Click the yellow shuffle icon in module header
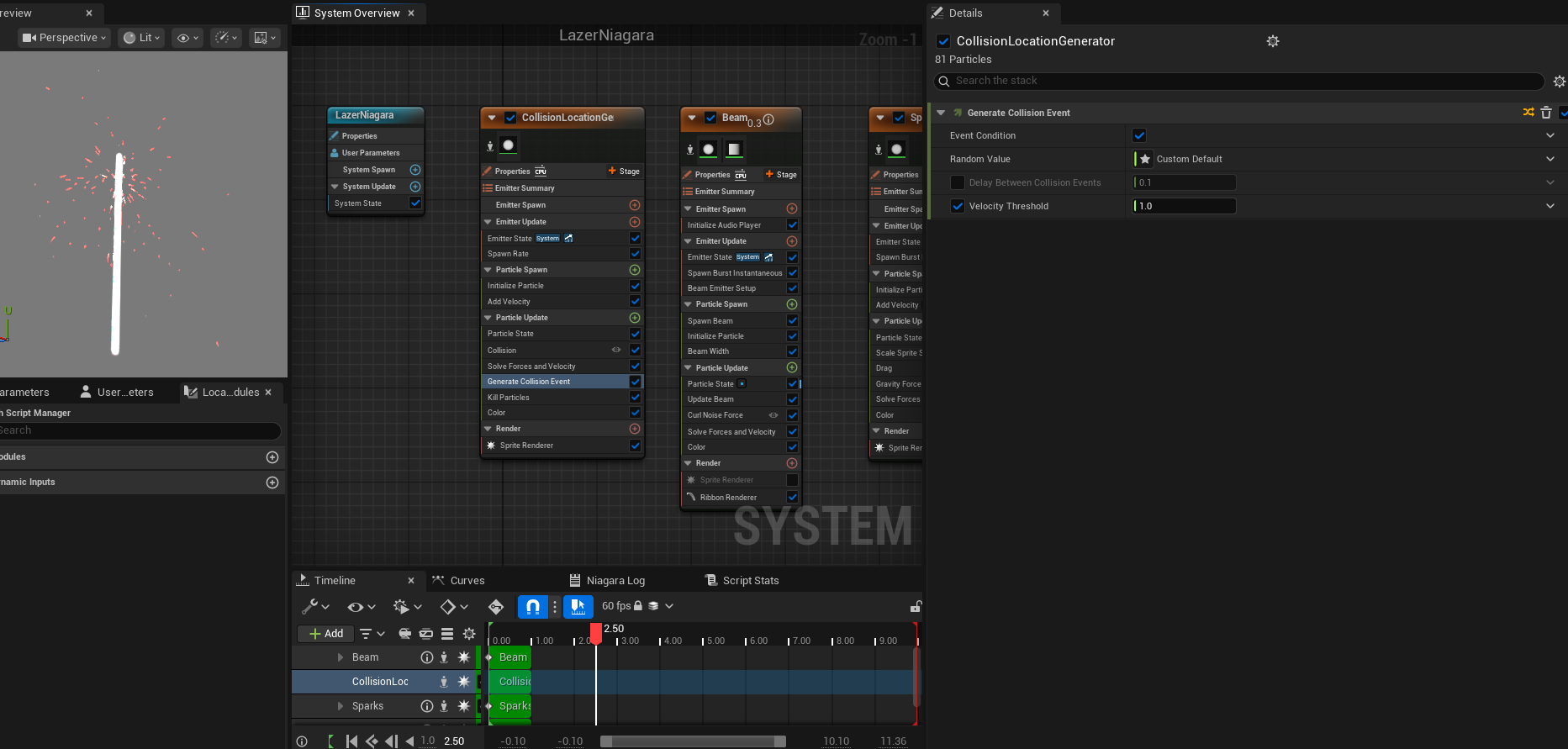This screenshot has height=749, width=1568. [x=1528, y=113]
